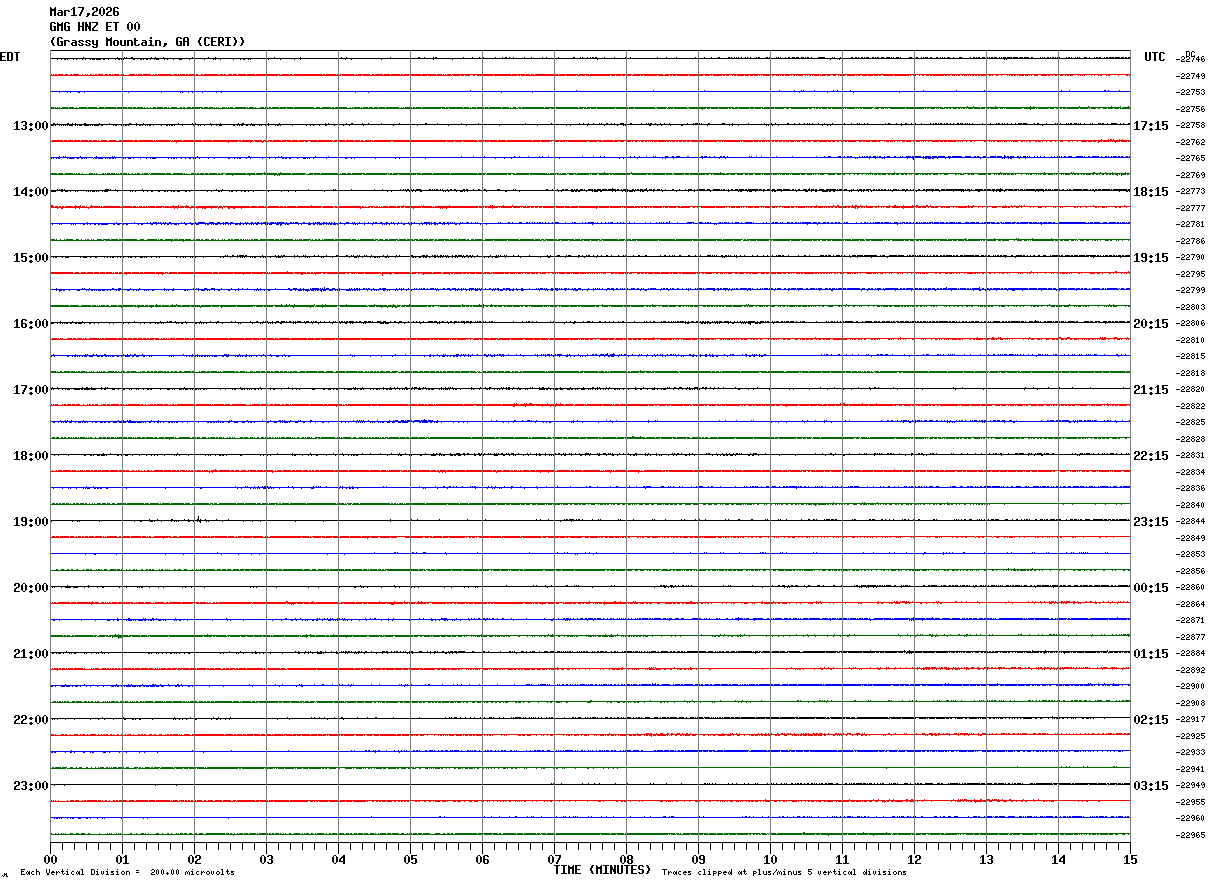Click the 15:00 EDT row label

click(x=31, y=258)
